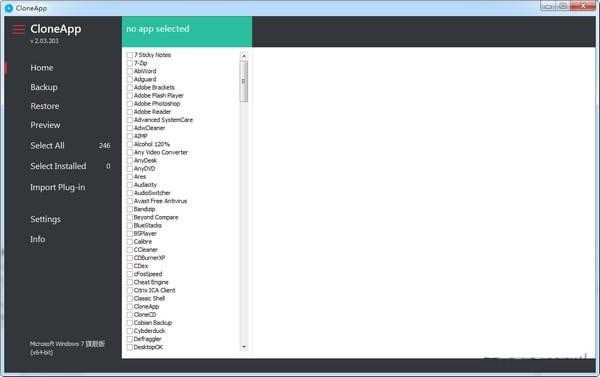Viewport: 600px width, 377px height.
Task: Tick Adobe Flash Player checkbox
Action: point(130,96)
